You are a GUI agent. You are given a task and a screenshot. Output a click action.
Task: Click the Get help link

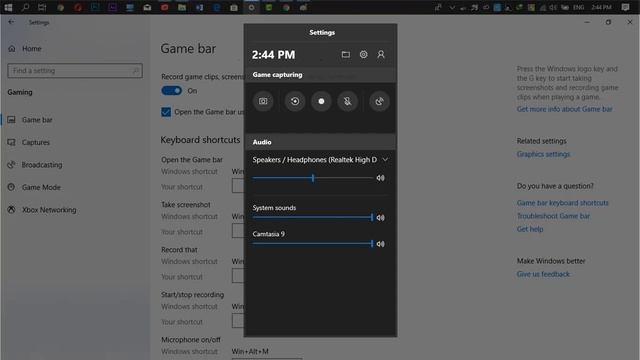[530, 229]
